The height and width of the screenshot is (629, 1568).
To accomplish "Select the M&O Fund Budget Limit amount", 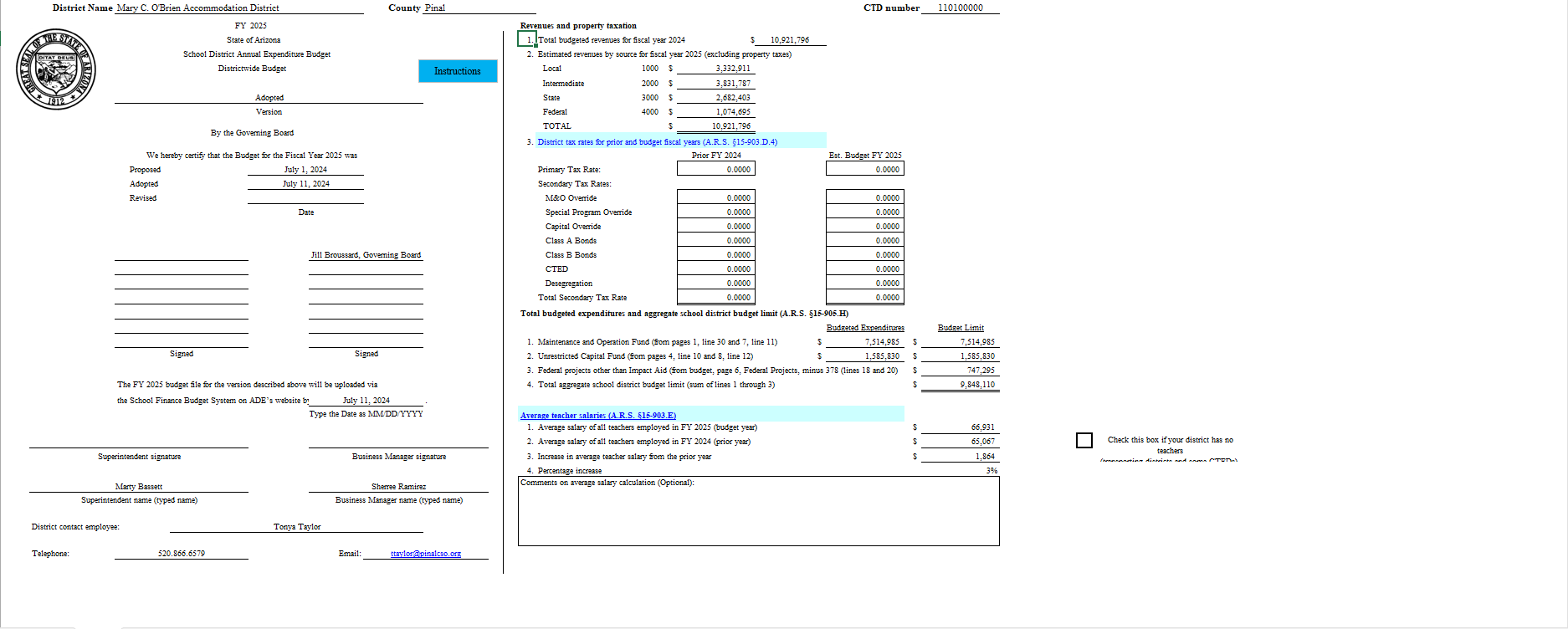I will point(961,342).
